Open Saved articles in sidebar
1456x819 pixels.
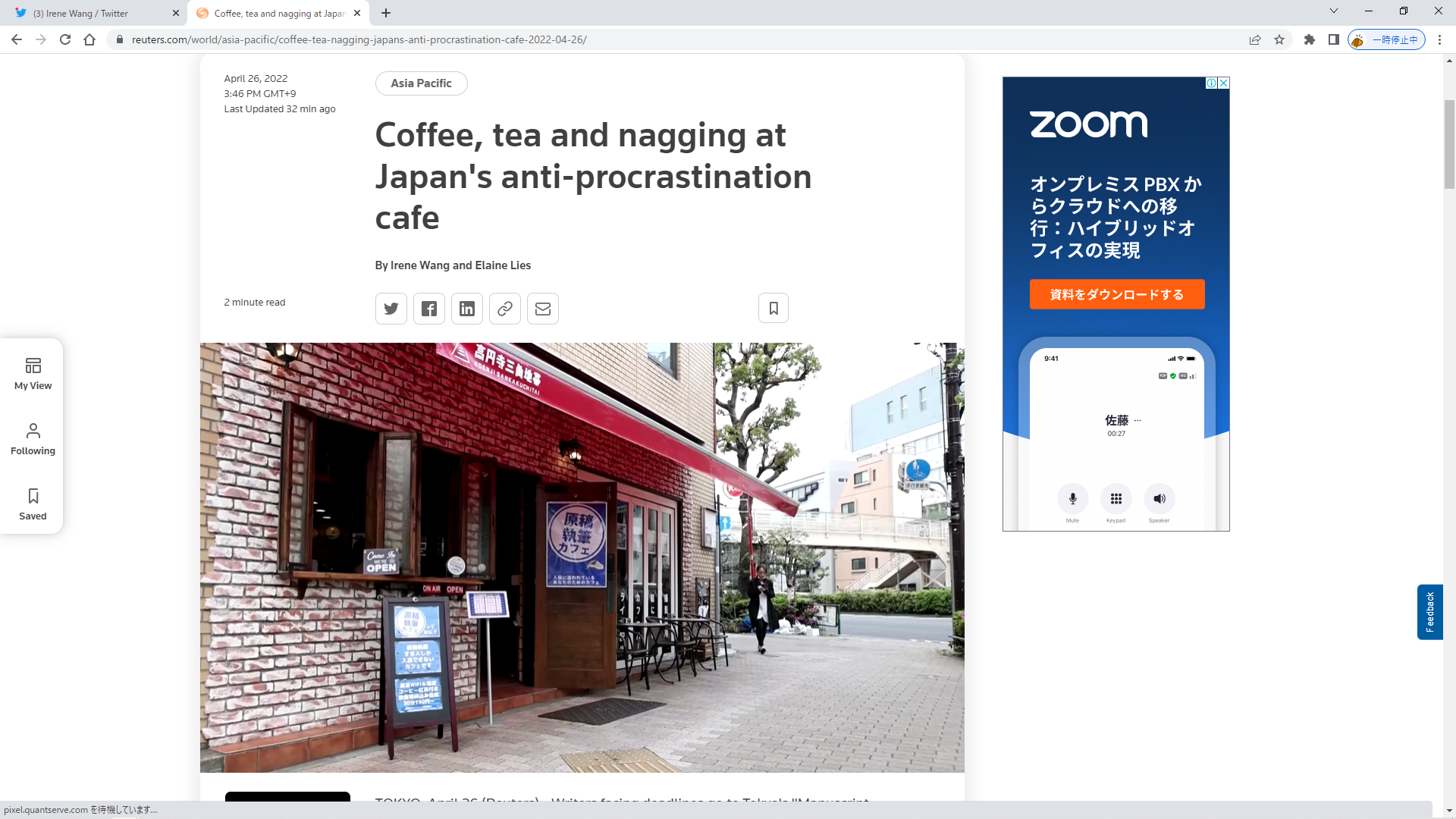33,504
